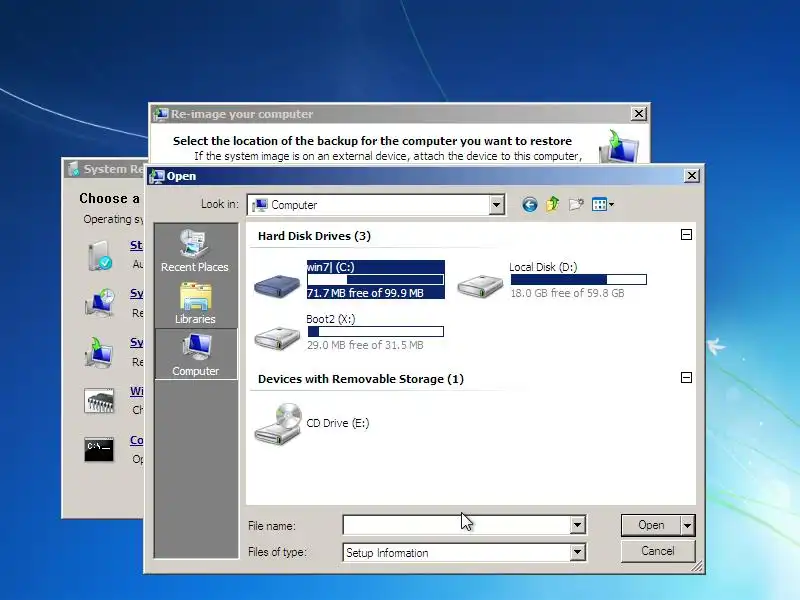This screenshot has height=600, width=800.
Task: Click '71.7 MB free of 99.9 MB' text
Action: click(365, 293)
